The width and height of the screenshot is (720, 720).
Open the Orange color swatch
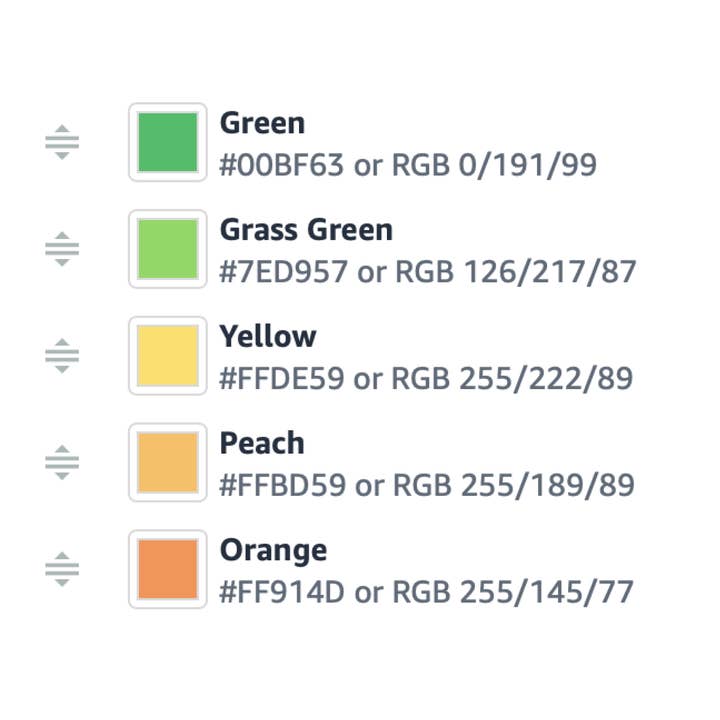168,569
